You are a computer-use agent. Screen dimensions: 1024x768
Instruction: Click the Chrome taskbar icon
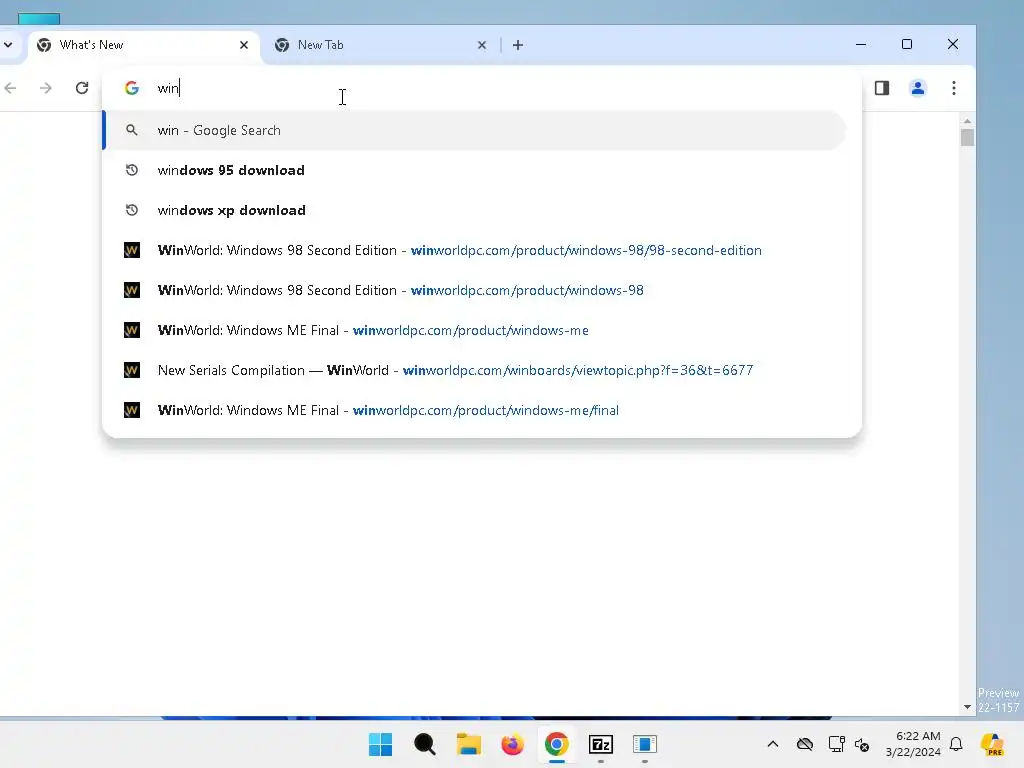tap(556, 744)
